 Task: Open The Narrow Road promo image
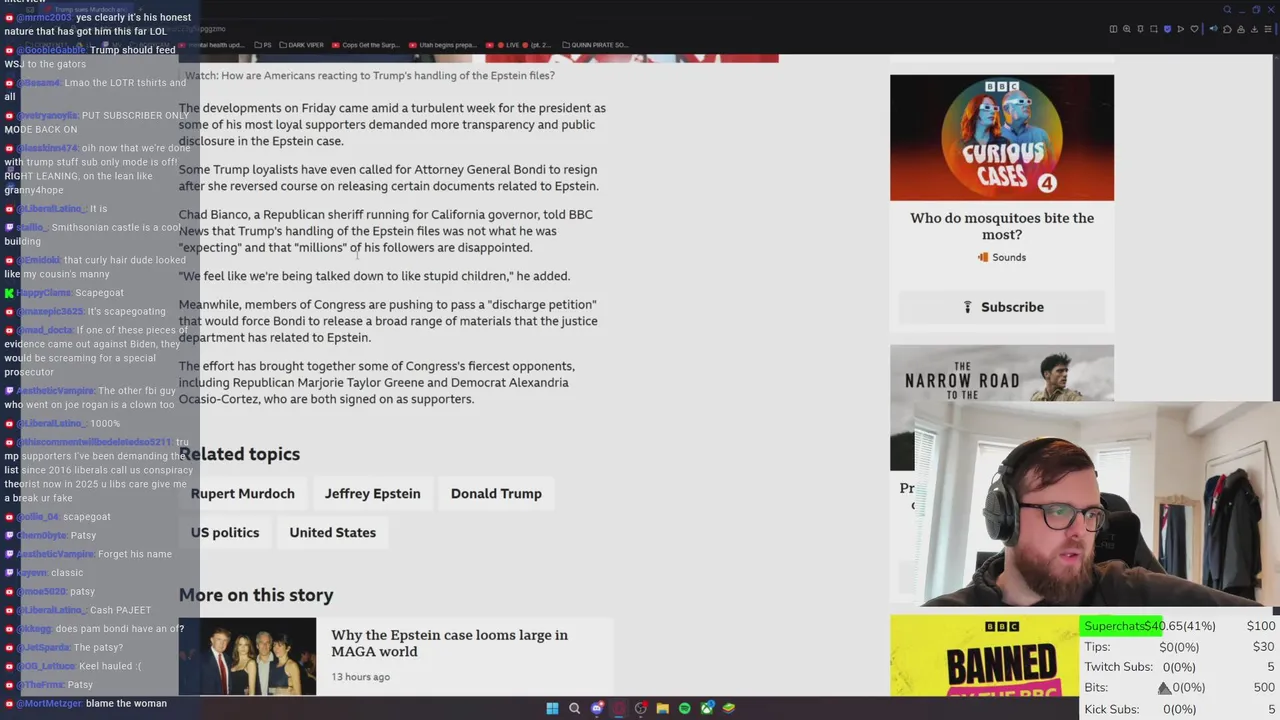[x=1002, y=373]
